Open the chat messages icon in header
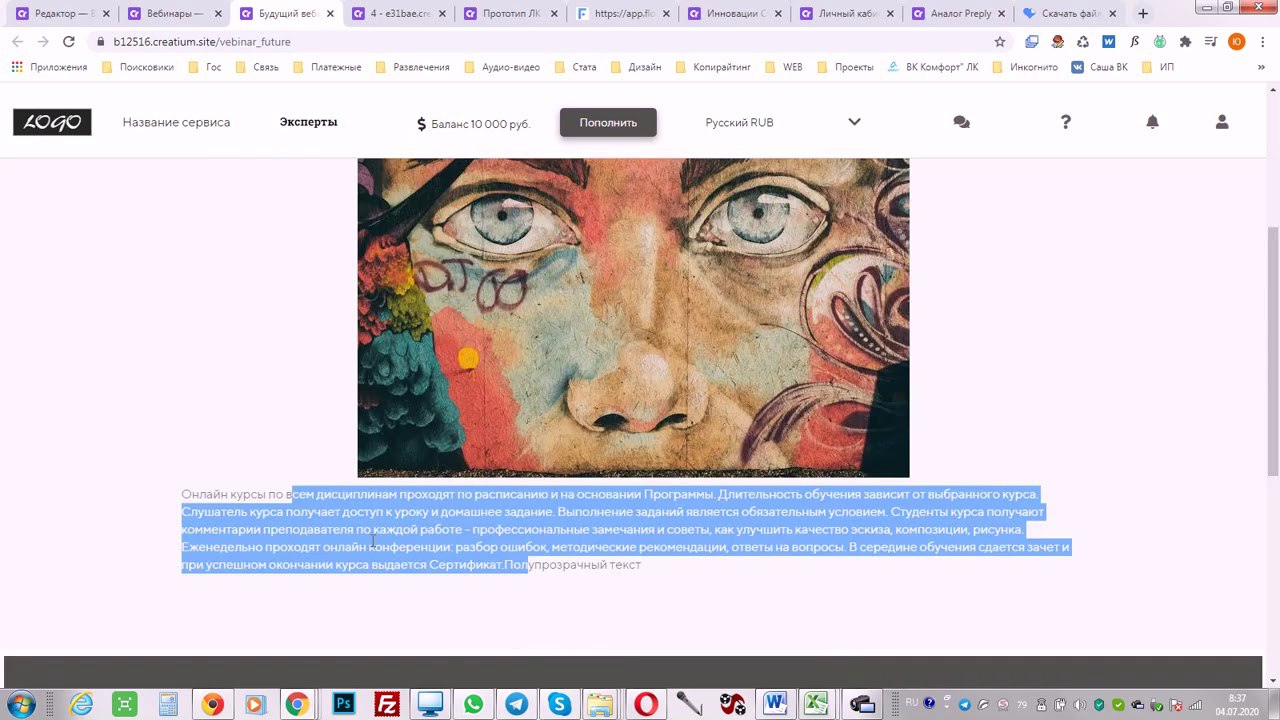 tap(961, 122)
